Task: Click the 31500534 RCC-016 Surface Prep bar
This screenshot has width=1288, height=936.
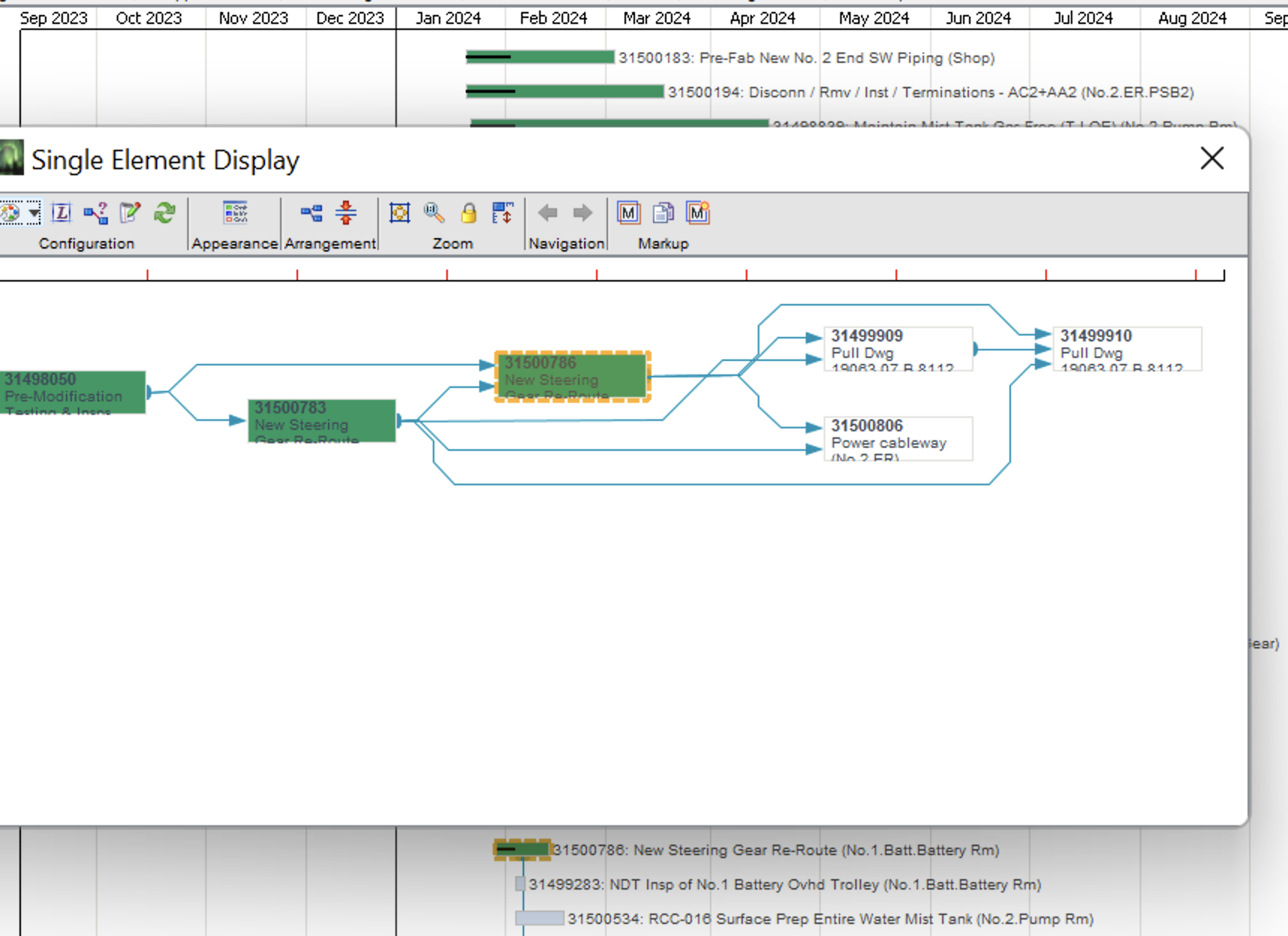Action: [x=540, y=918]
